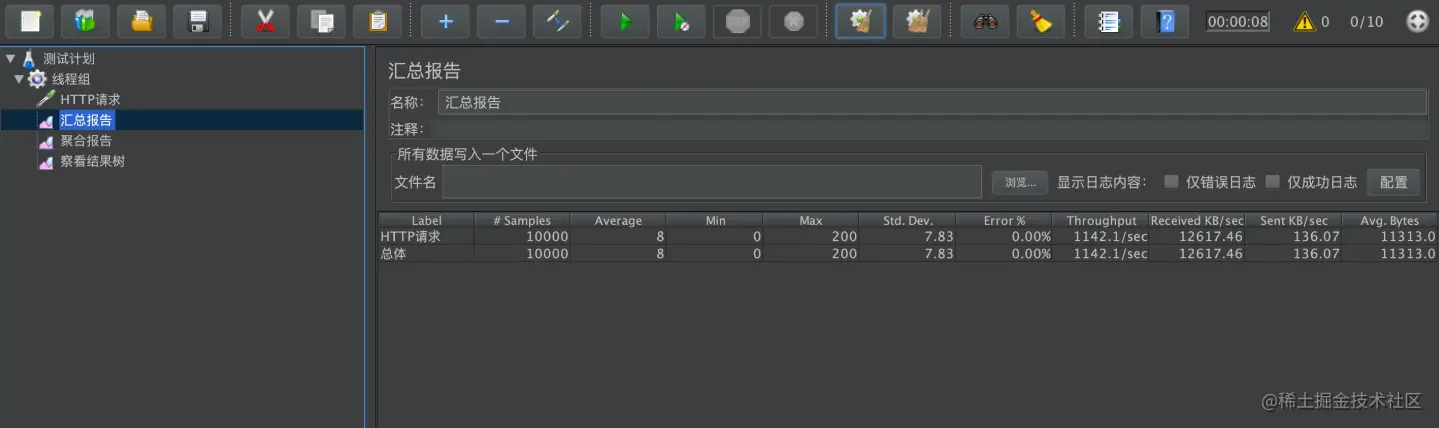Start the test with green play icon

coord(625,21)
